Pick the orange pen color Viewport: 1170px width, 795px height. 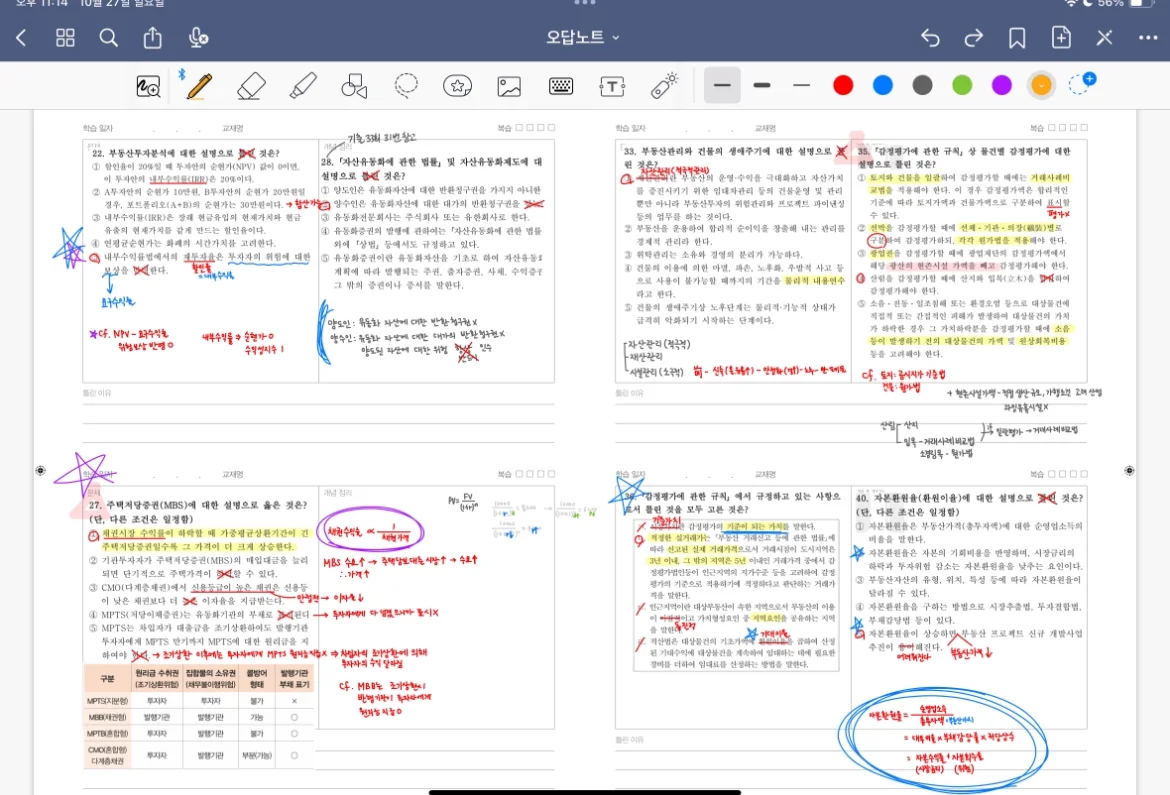pos(1041,85)
